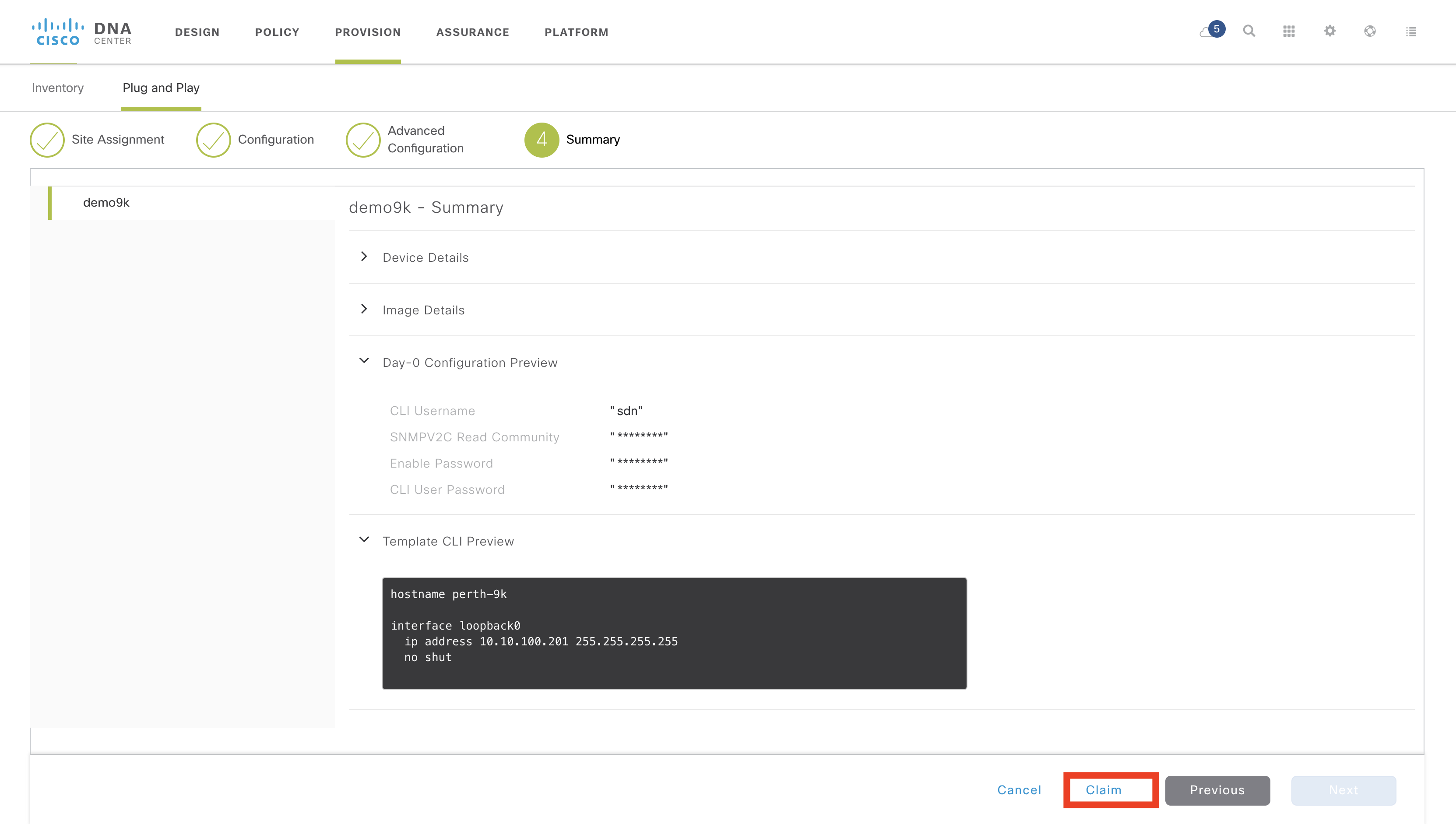Click the Site Assignment checkmark step
Viewport: 1456px width, 824px height.
47,140
